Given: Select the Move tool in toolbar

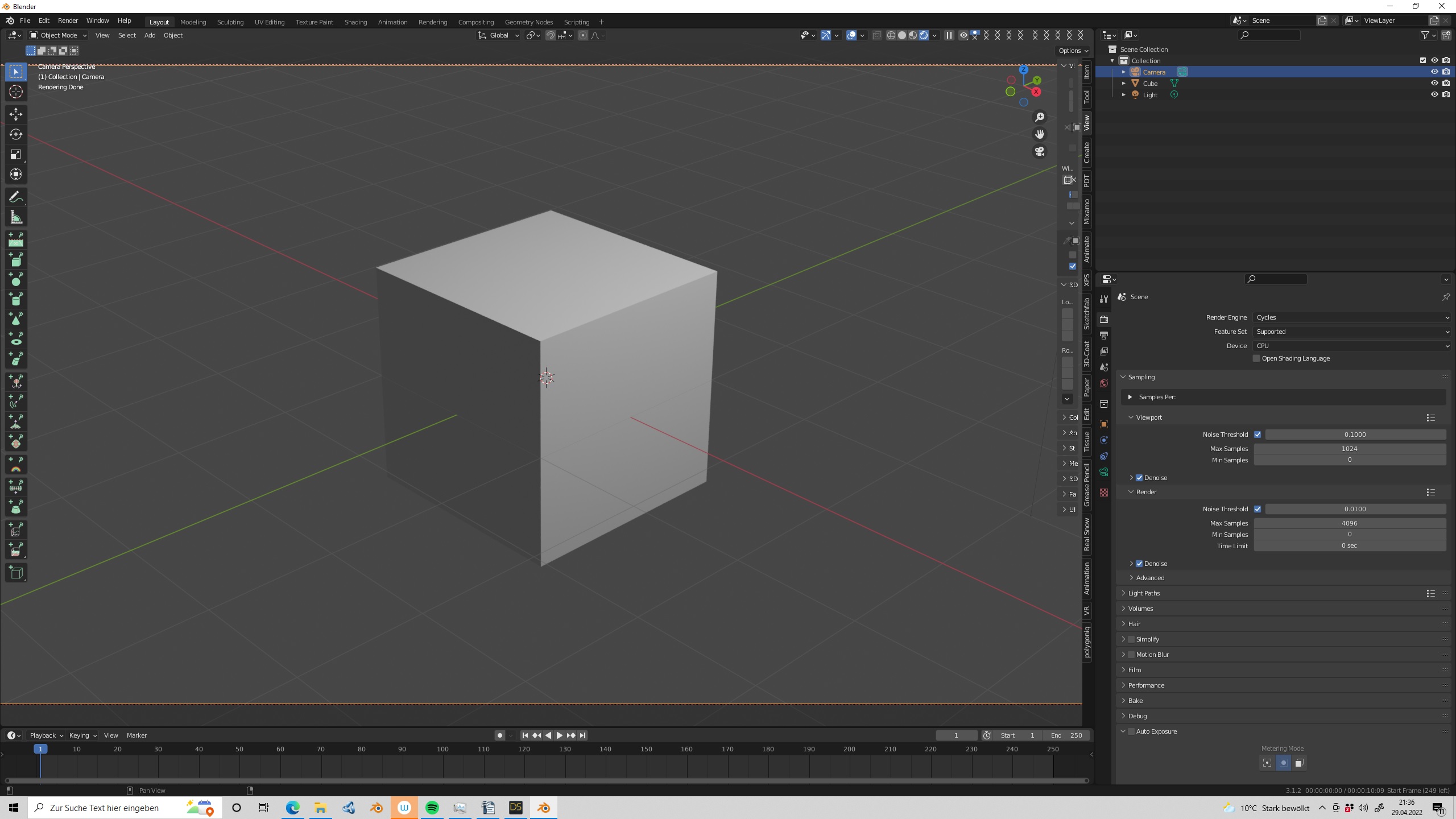Looking at the screenshot, I should pos(16,114).
